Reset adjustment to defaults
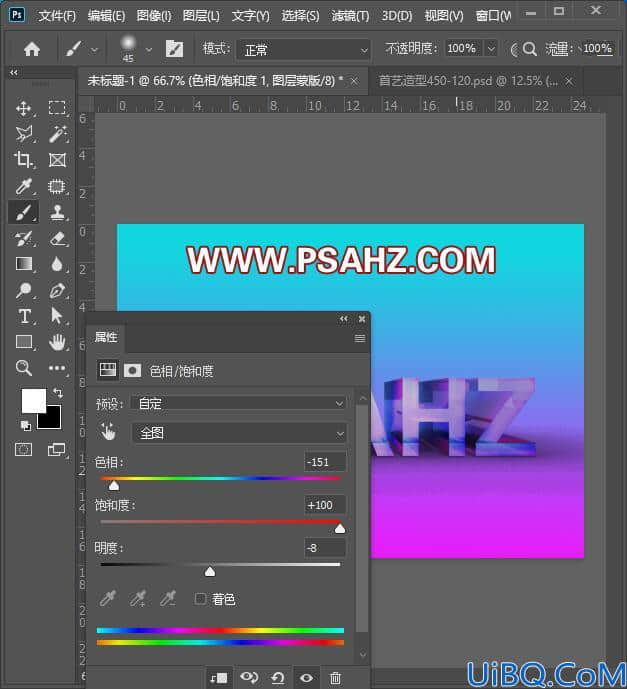Screen dimensions: 627x689 tap(278, 678)
